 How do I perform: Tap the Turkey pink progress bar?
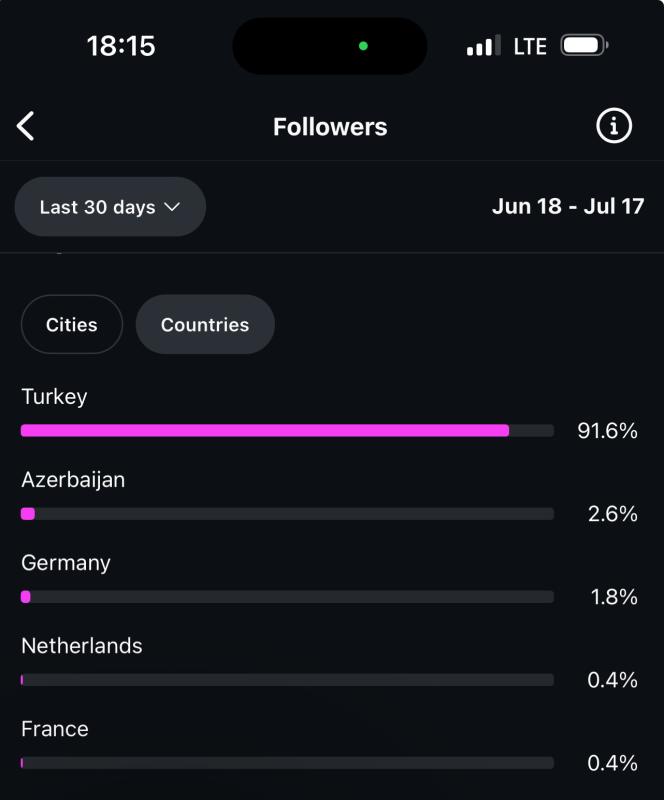[x=265, y=431]
